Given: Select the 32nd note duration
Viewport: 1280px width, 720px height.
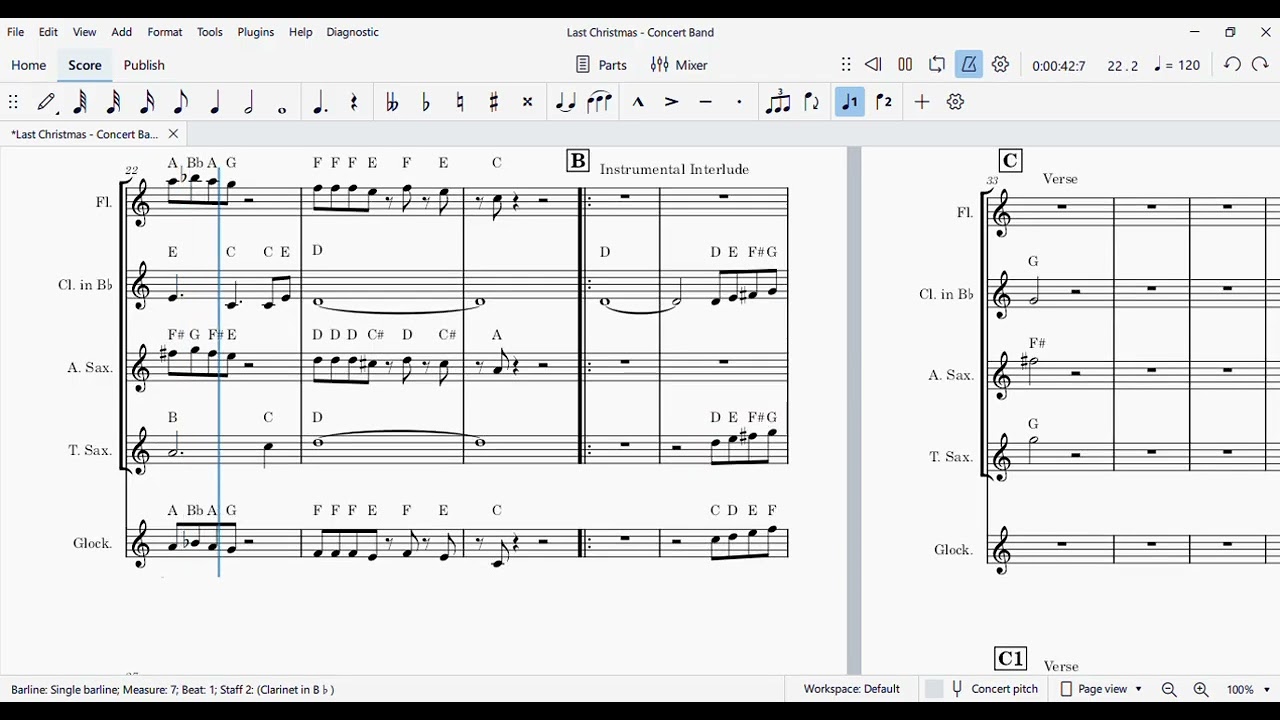Looking at the screenshot, I should [114, 102].
